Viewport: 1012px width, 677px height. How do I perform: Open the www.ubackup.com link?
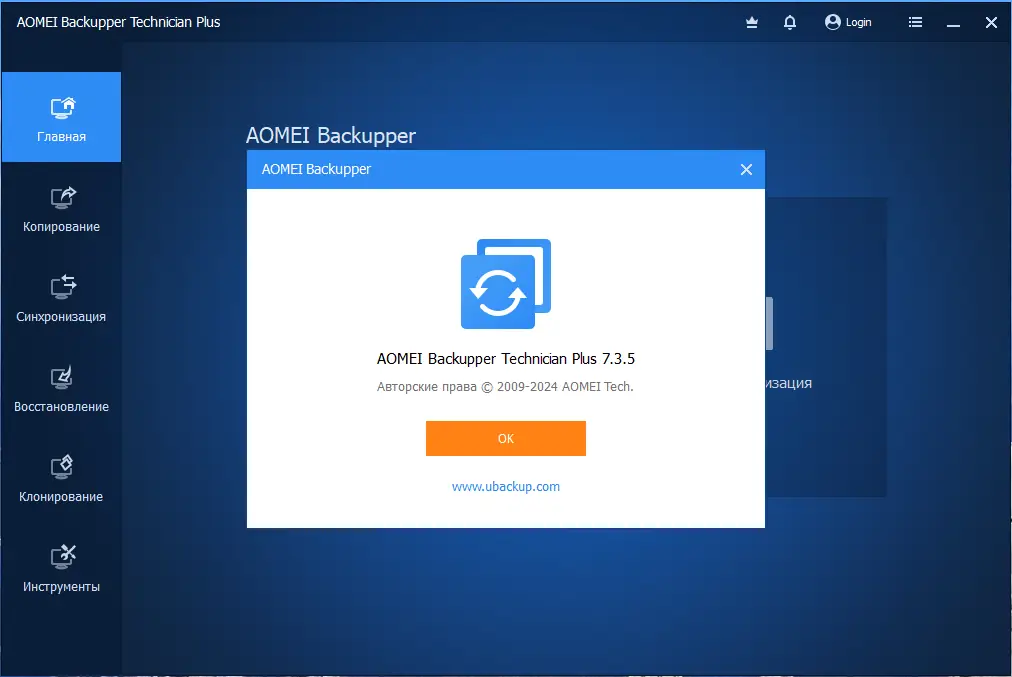click(506, 487)
